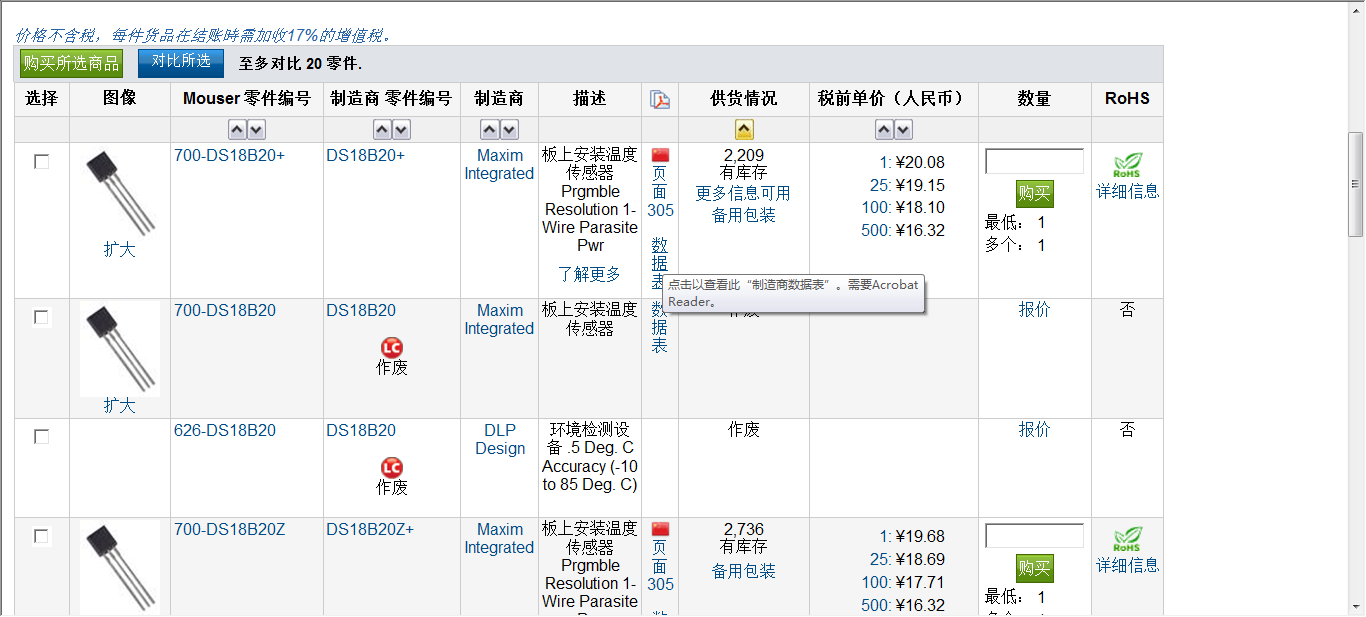Click the 25: price break link for ¥19.15
This screenshot has width=1366, height=617.
click(x=881, y=185)
